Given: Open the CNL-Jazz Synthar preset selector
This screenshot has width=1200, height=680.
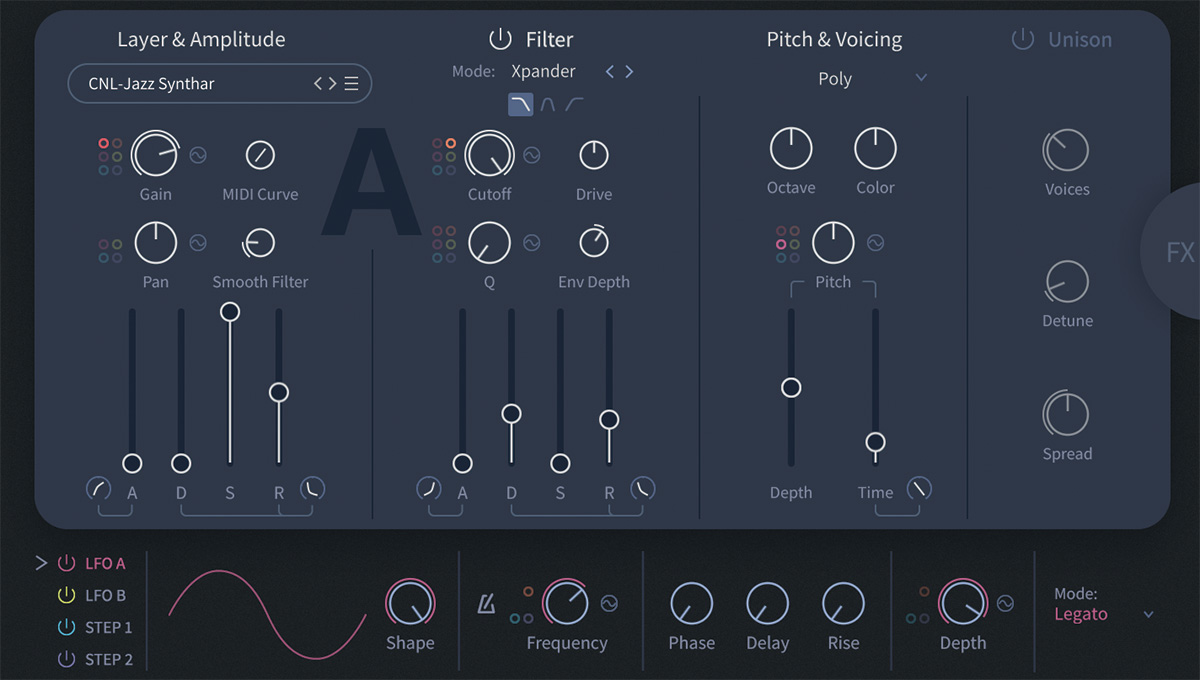Looking at the screenshot, I should (x=219, y=84).
